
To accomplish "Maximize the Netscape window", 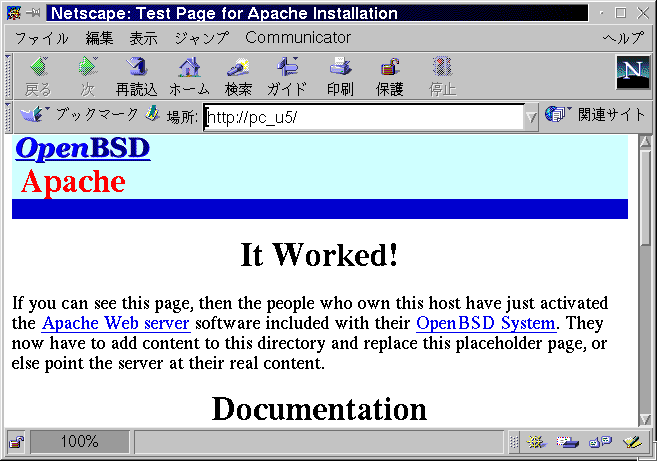I will click(621, 13).
